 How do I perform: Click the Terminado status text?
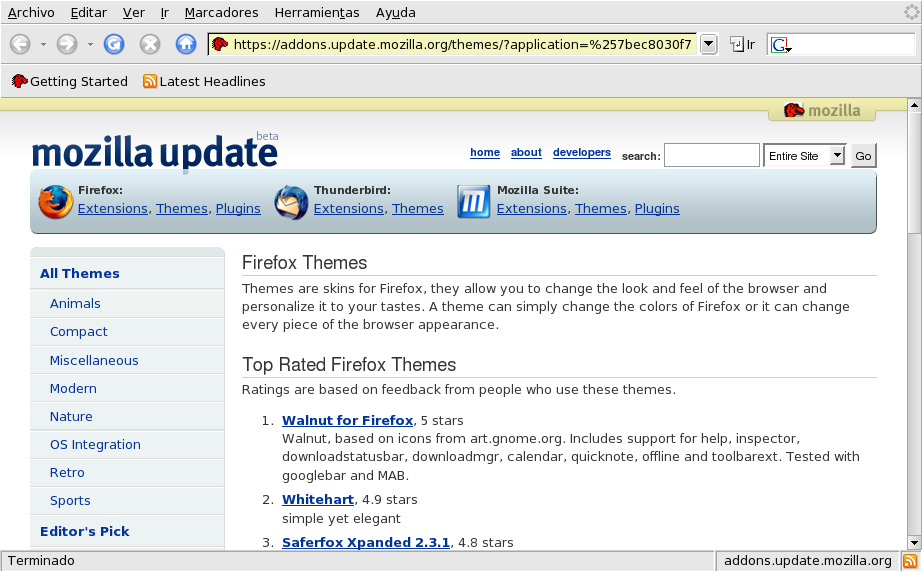coord(41,561)
